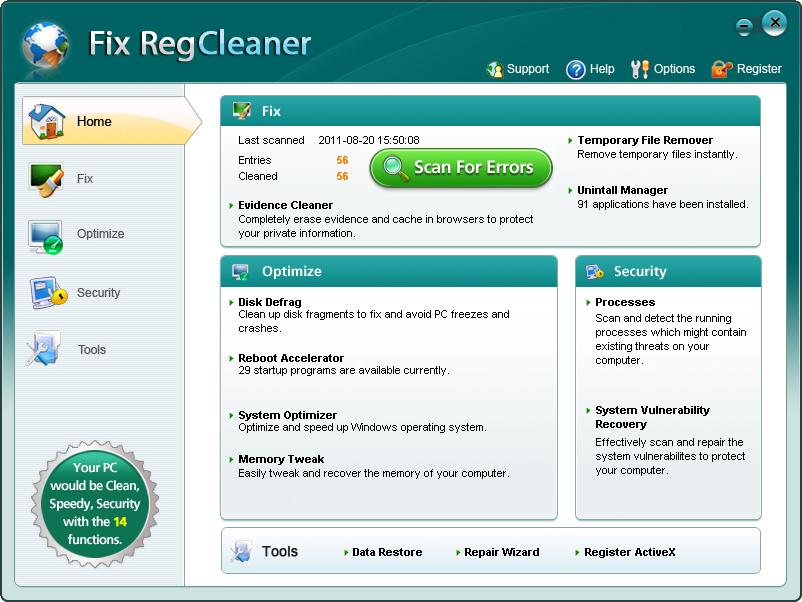
Task: Open Help via question mark icon
Action: click(x=575, y=69)
